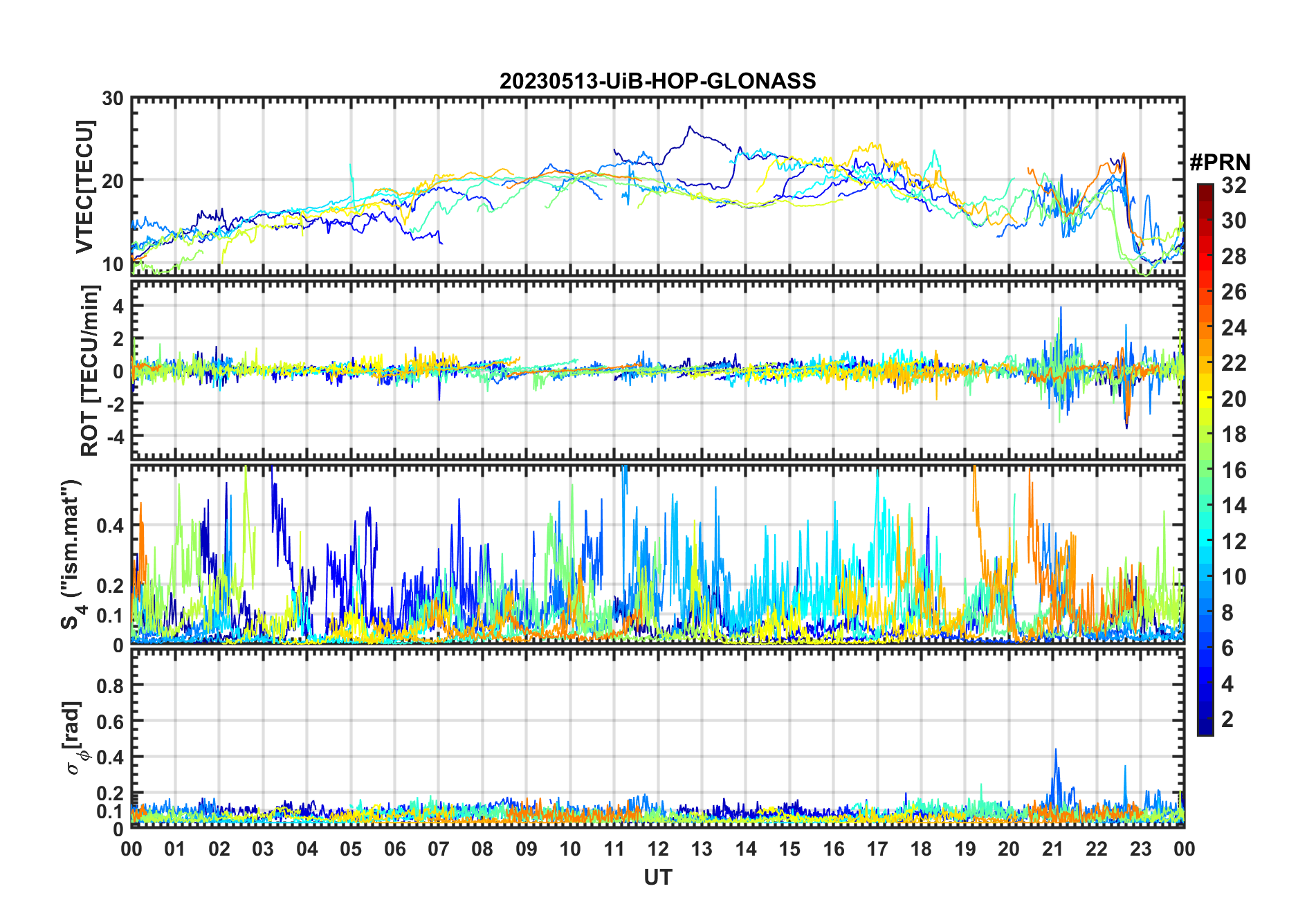The height and width of the screenshot is (920, 1316).
Task: Click the UT x-axis label
Action: click(657, 877)
